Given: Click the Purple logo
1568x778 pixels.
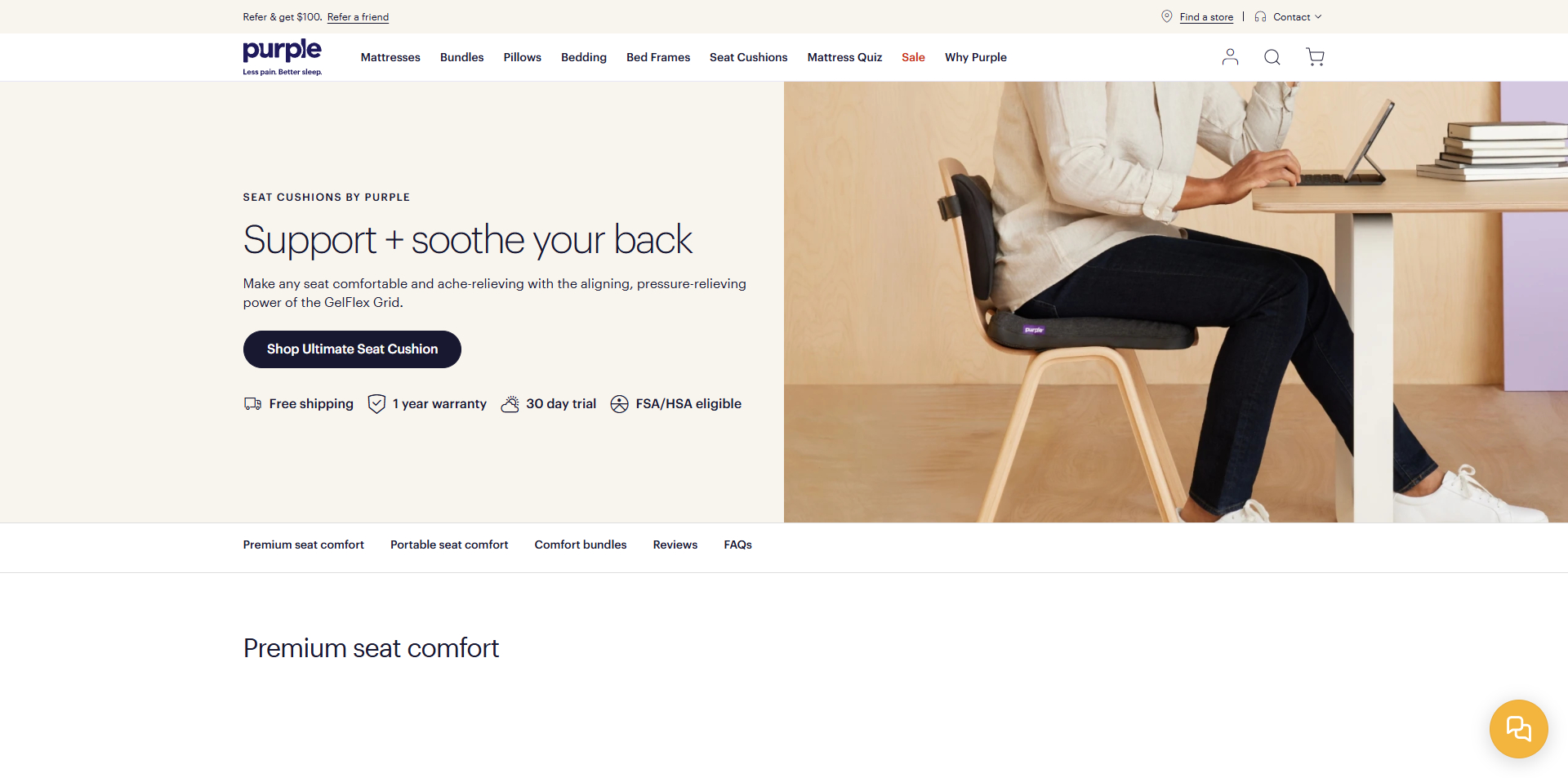Looking at the screenshot, I should pos(283,57).
